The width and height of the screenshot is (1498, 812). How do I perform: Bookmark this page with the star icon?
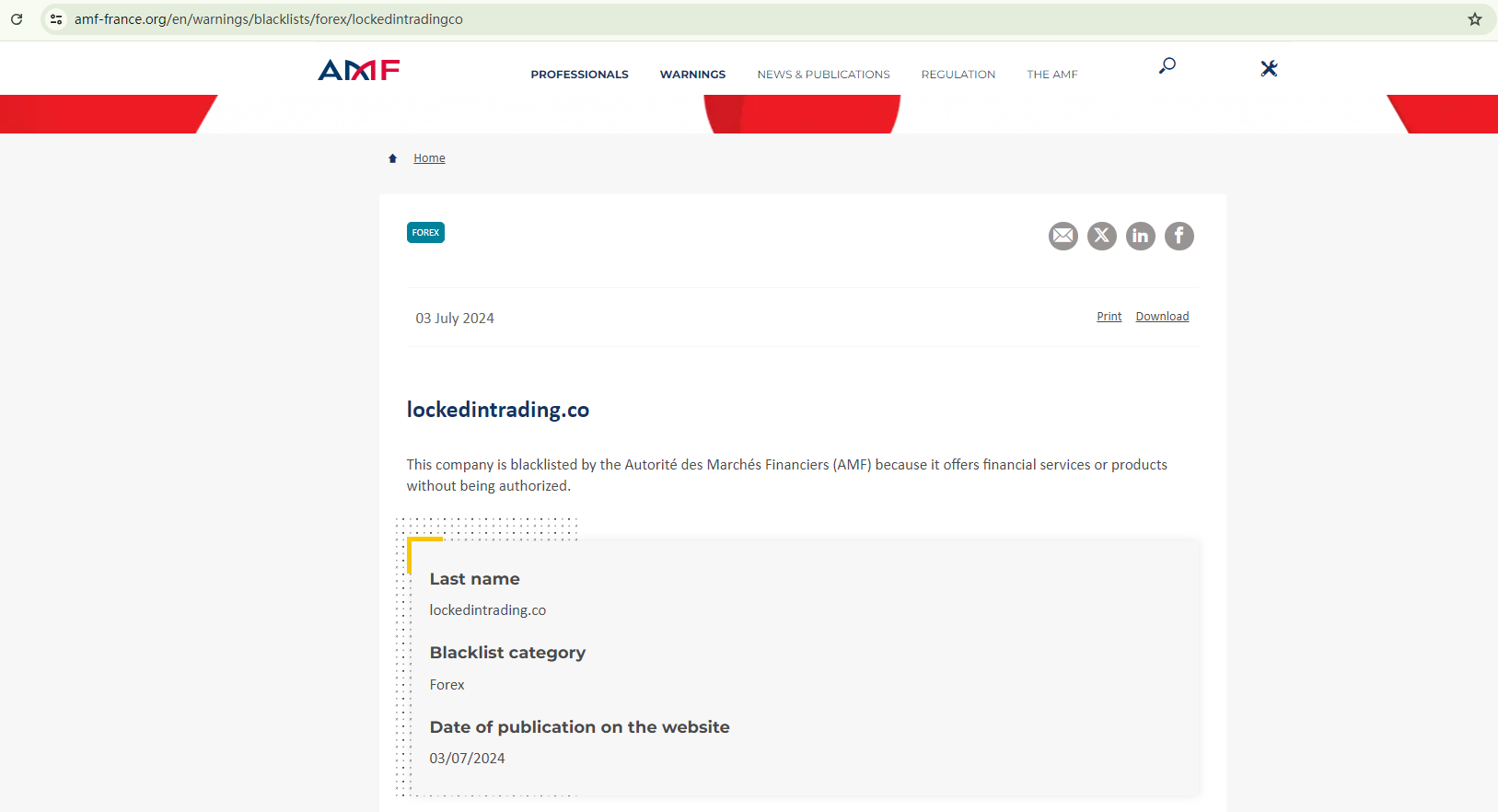click(x=1475, y=19)
